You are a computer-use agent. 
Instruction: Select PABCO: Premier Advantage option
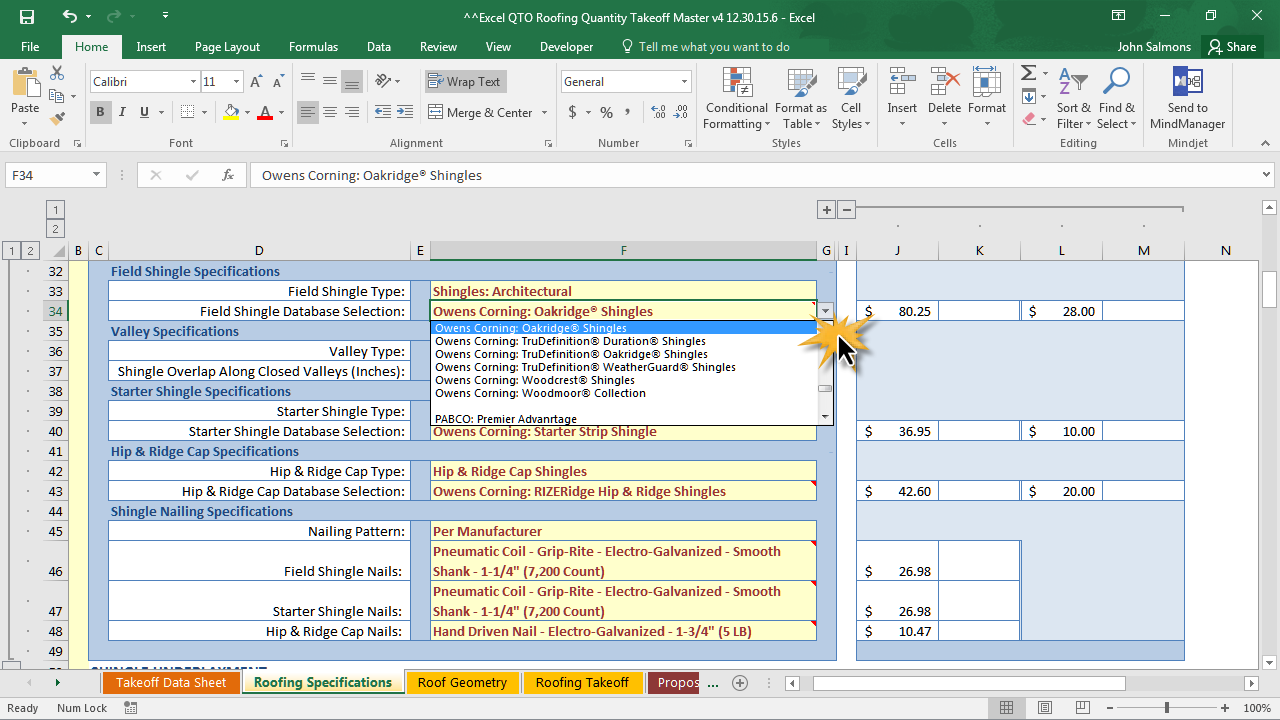(x=506, y=419)
